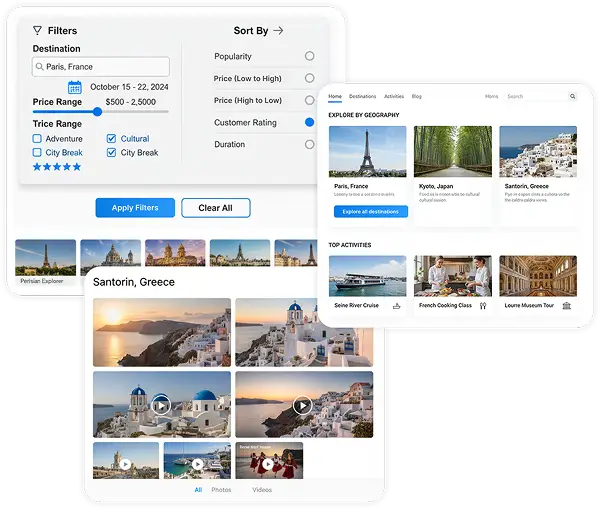Click the Apply Filters button
The image size is (600, 509).
coord(135,208)
